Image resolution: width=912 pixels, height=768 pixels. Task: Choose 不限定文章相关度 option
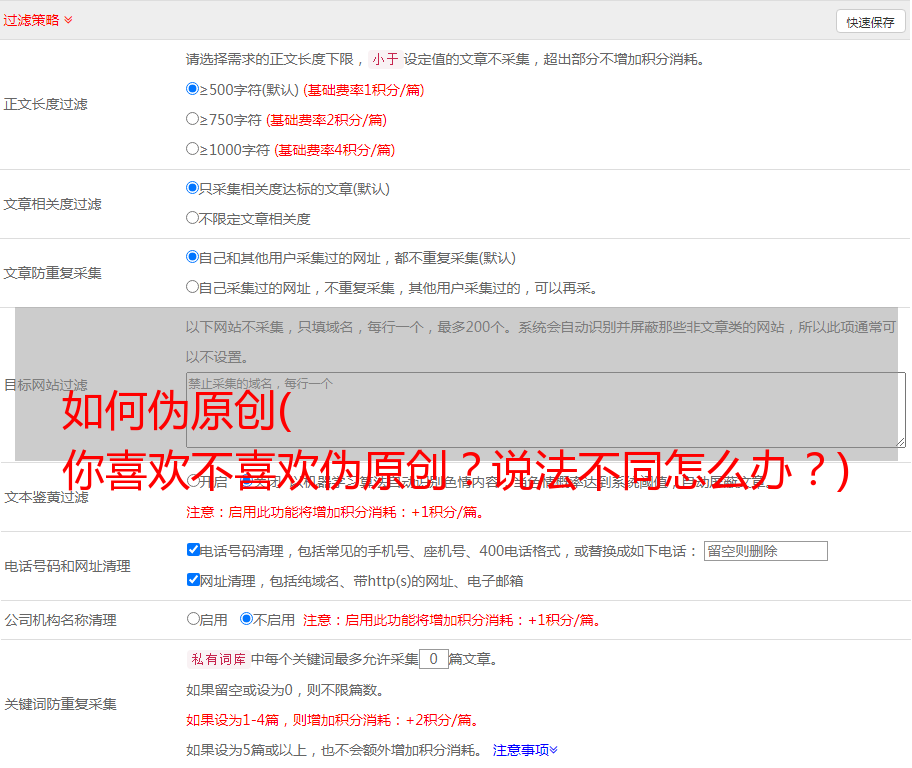tap(192, 218)
